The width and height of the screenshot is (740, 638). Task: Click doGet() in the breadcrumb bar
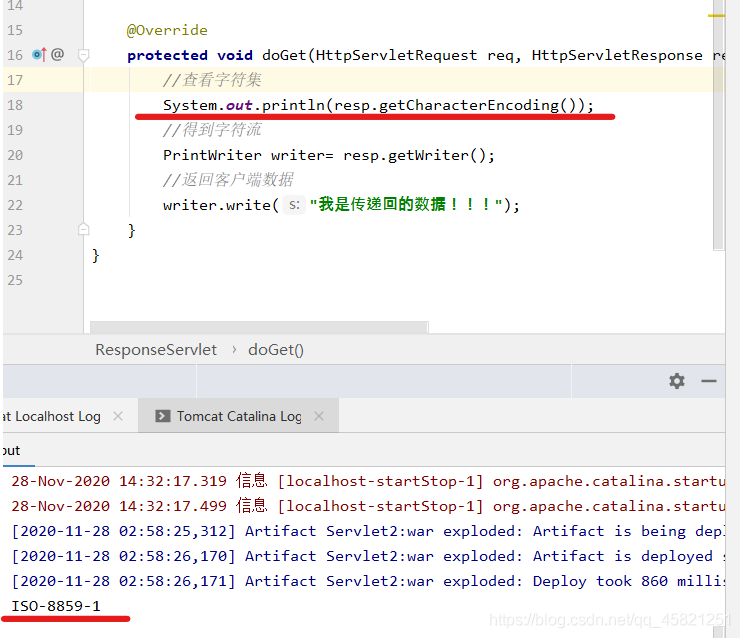[x=276, y=350]
